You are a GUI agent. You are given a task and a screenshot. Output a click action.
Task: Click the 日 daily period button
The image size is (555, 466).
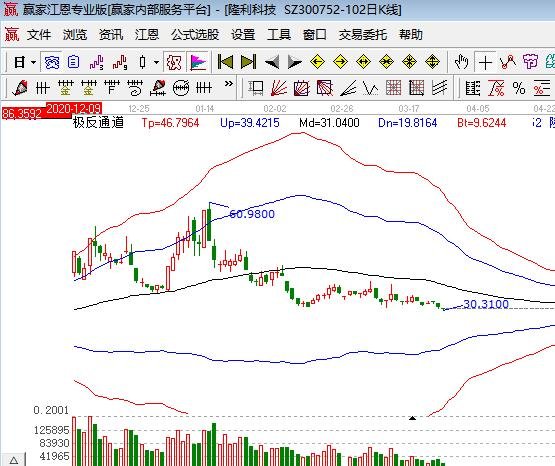19,63
